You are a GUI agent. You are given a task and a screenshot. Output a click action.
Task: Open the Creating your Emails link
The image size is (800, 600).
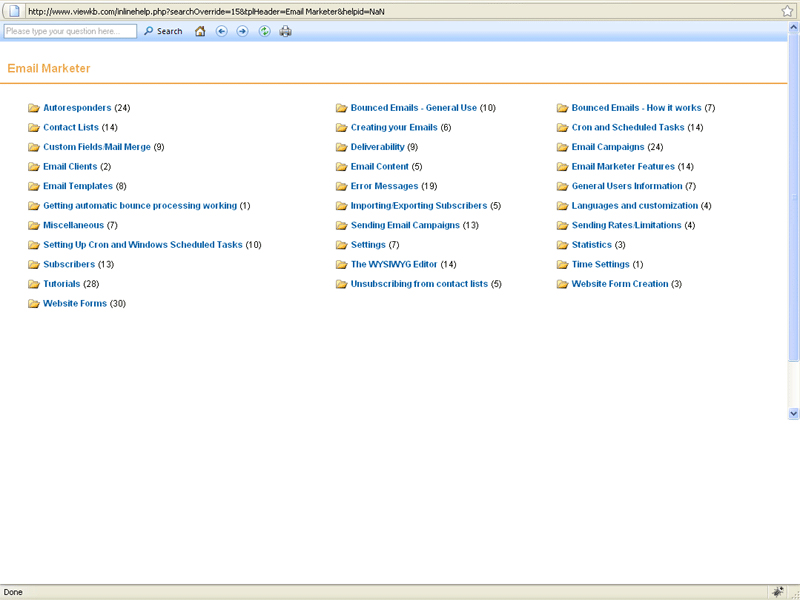(394, 127)
